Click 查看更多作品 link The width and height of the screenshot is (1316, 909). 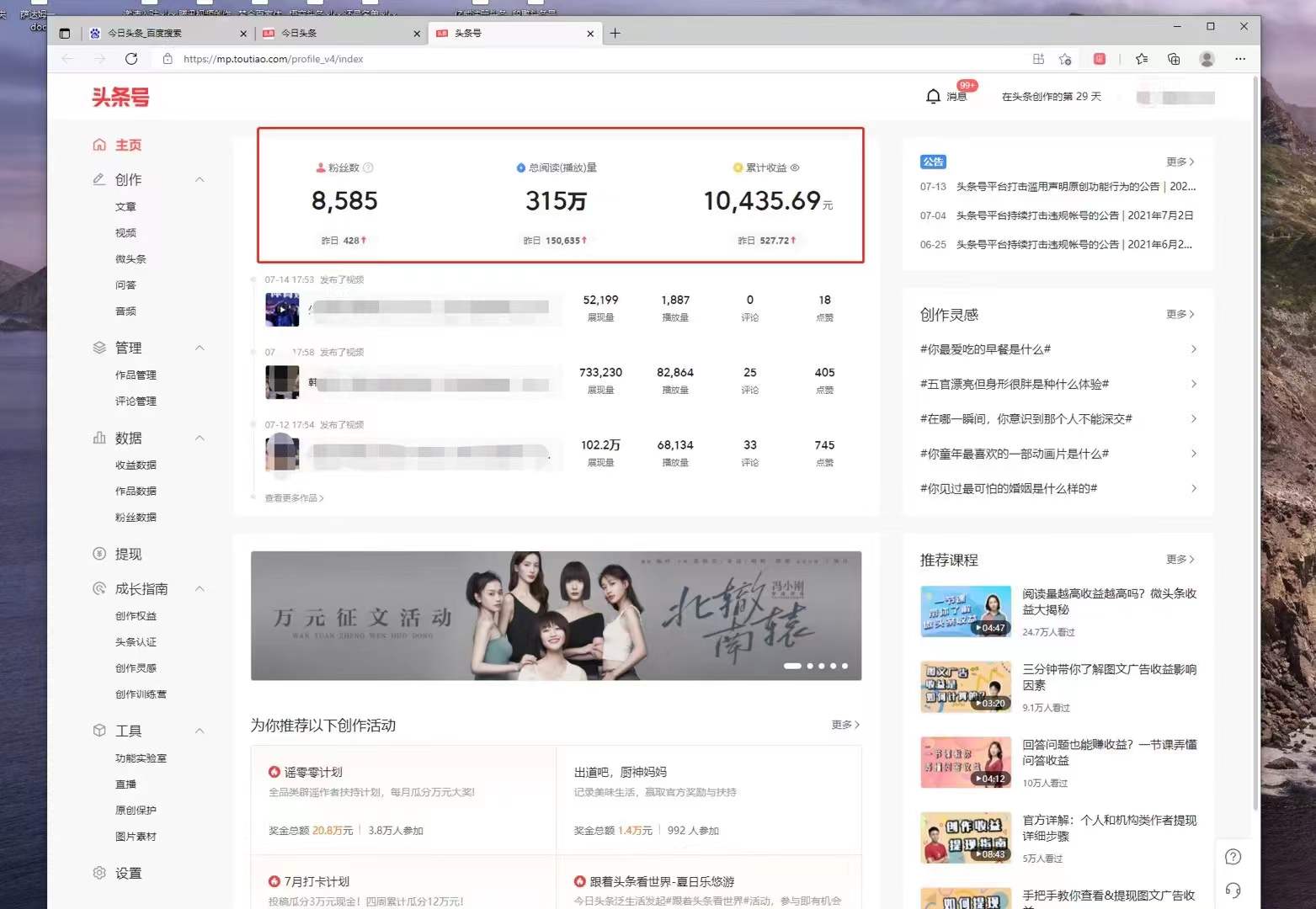pos(294,498)
